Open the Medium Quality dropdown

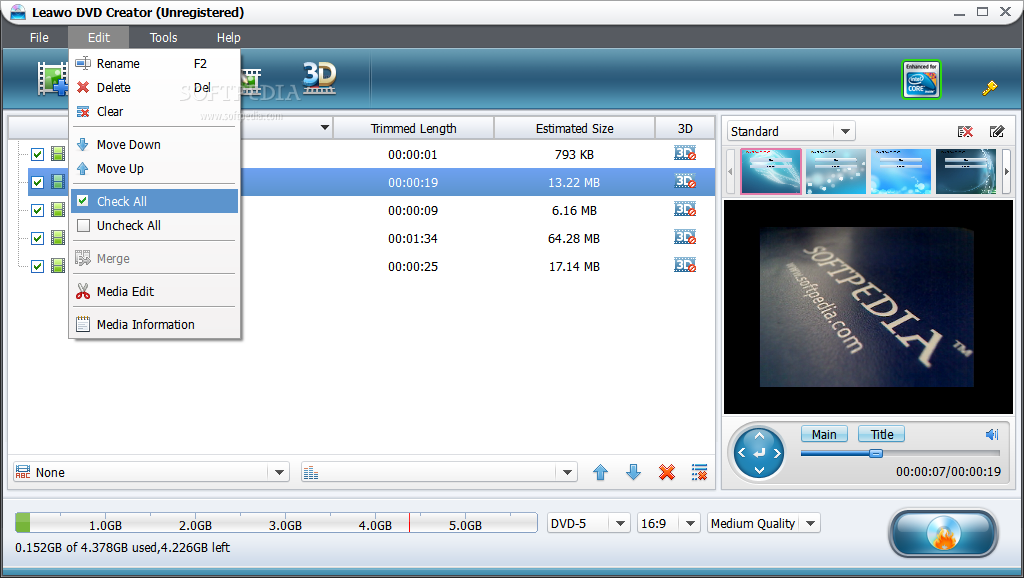pos(810,524)
